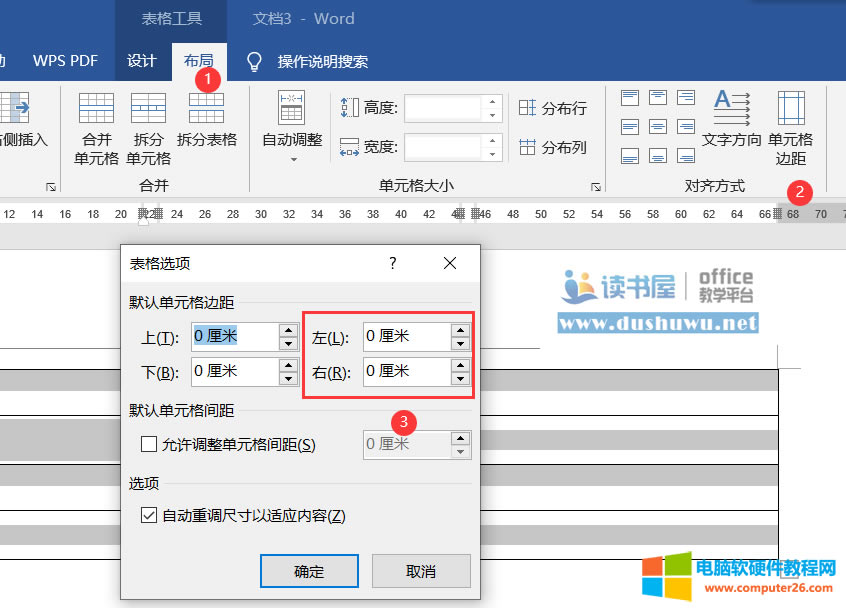Enable 允许调整单元格间距 checkbox
Viewport: 846px width, 608px height.
(x=149, y=444)
